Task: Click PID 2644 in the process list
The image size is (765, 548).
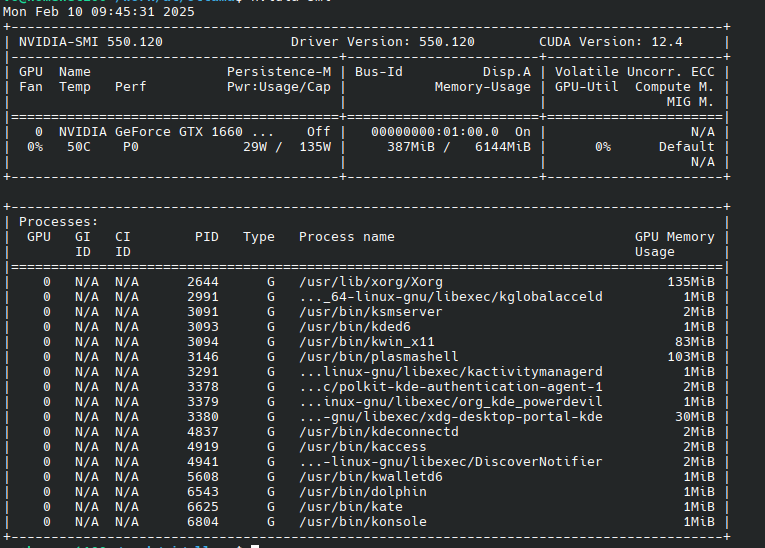Action: pyautogui.click(x=203, y=282)
